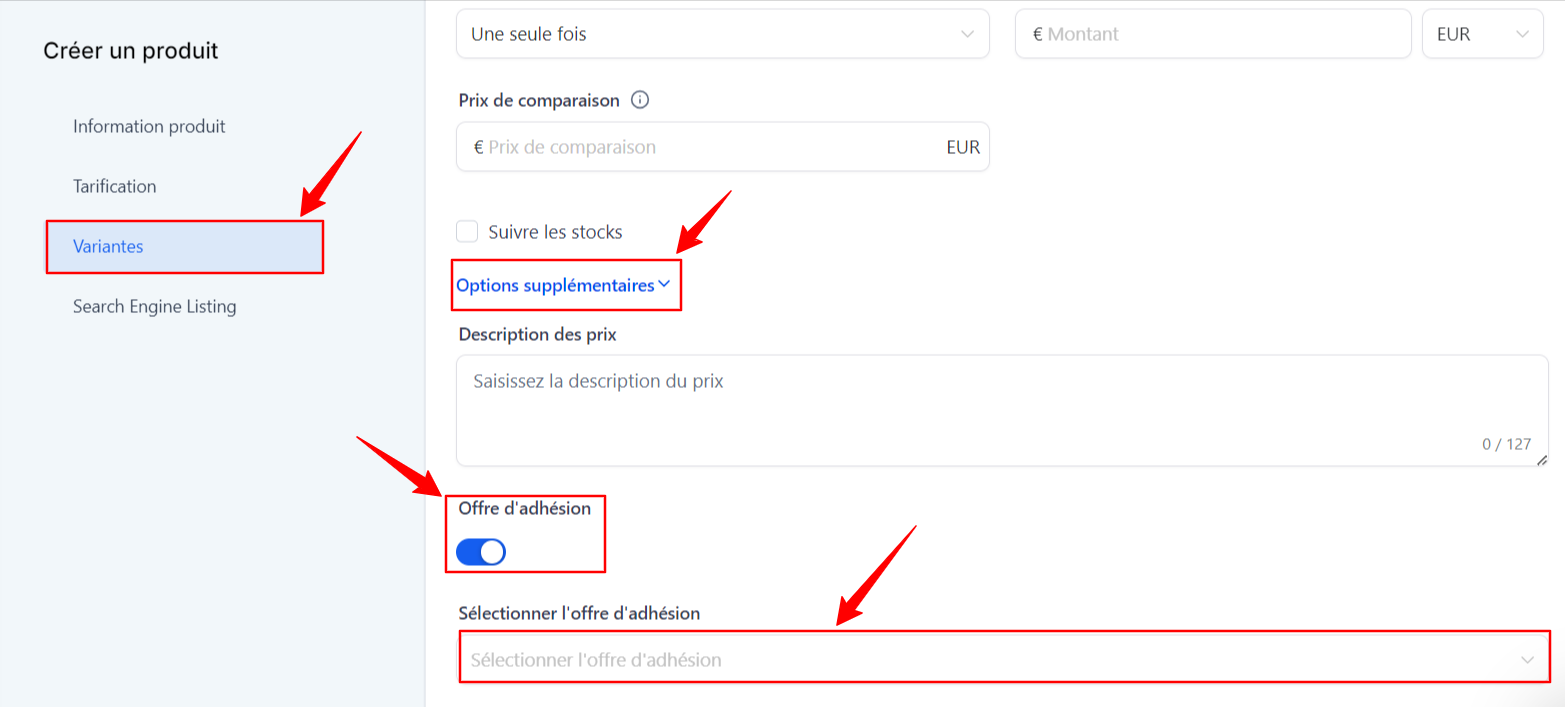Click the Montant amount input field
1565x707 pixels.
pos(1213,34)
